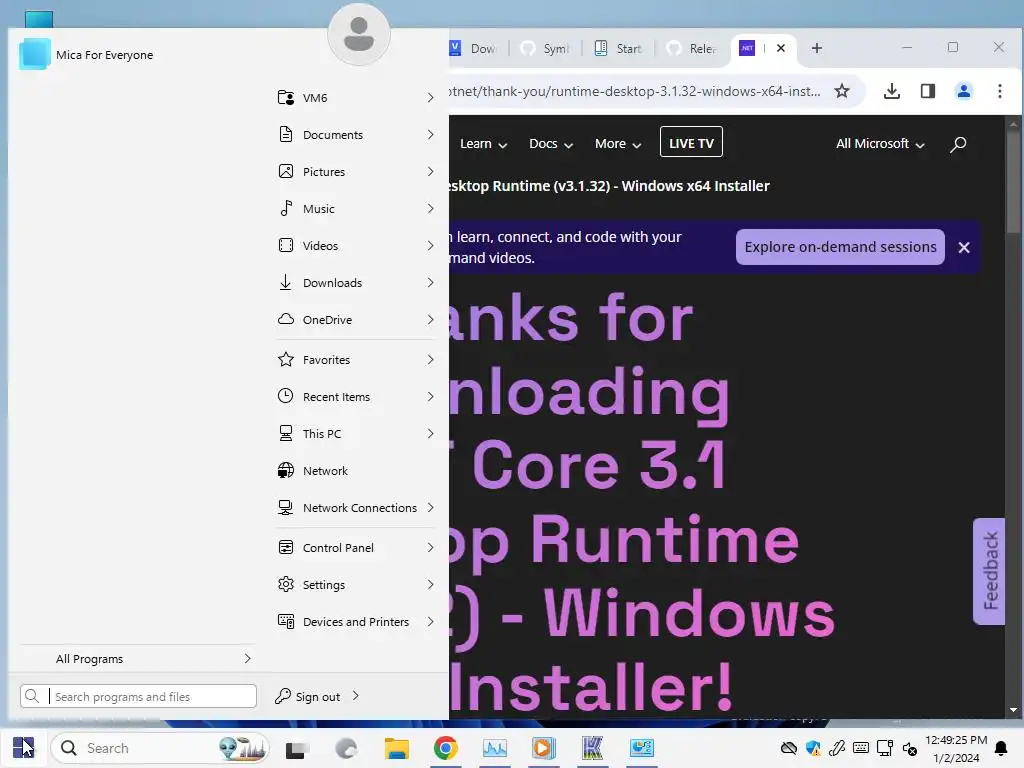Open Downloads from the start menu

[356, 283]
